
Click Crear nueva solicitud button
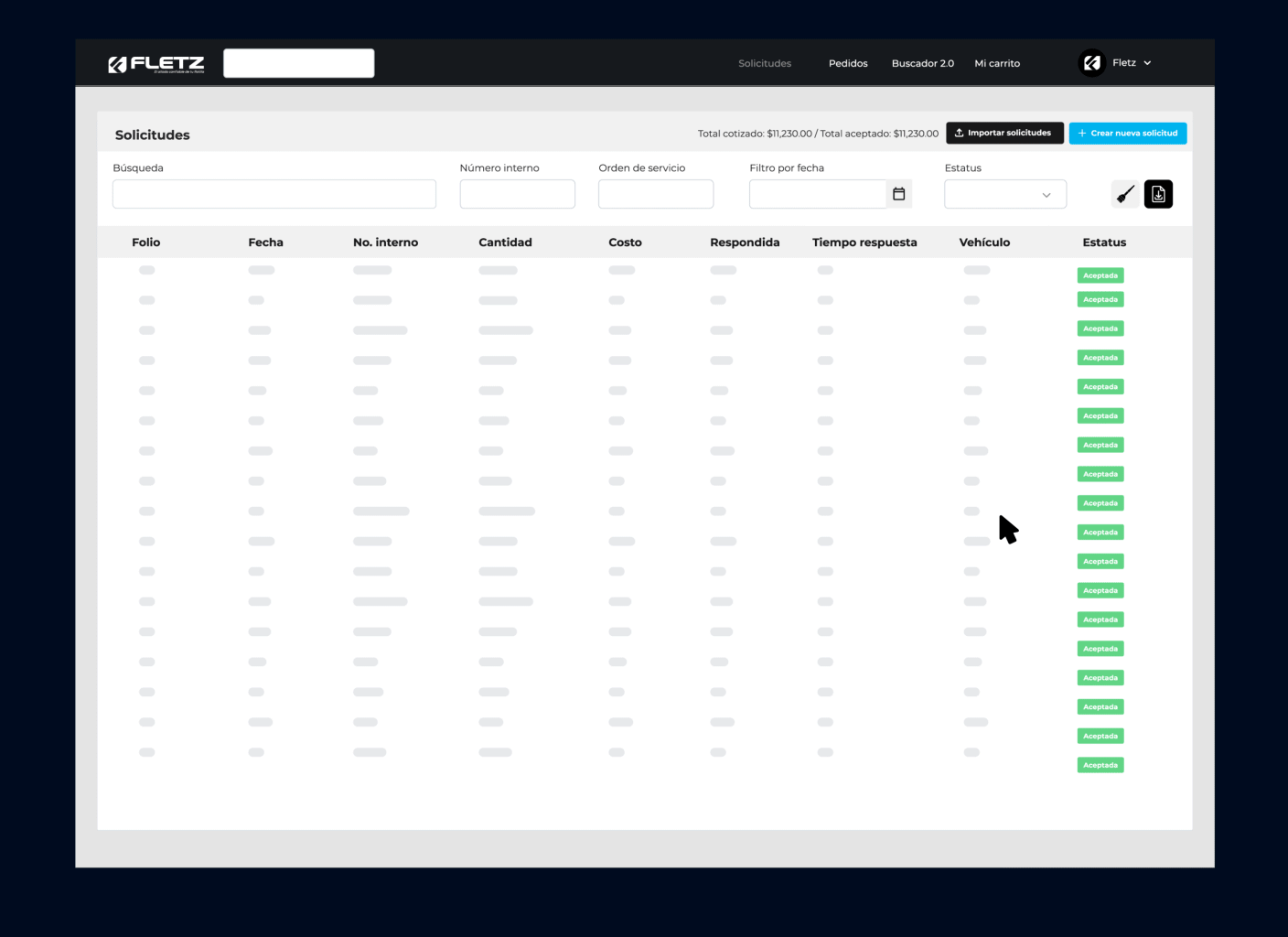(x=1128, y=134)
